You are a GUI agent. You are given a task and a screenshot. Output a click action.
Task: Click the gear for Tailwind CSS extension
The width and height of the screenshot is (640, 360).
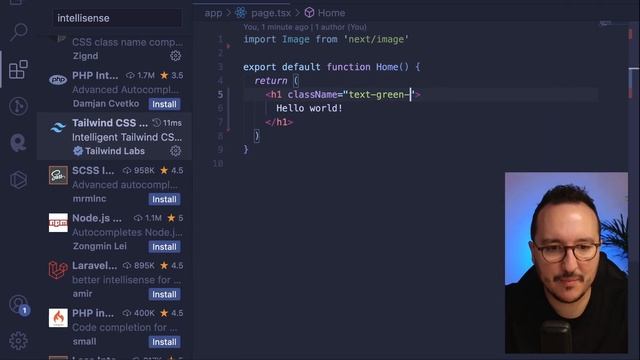[x=176, y=151]
